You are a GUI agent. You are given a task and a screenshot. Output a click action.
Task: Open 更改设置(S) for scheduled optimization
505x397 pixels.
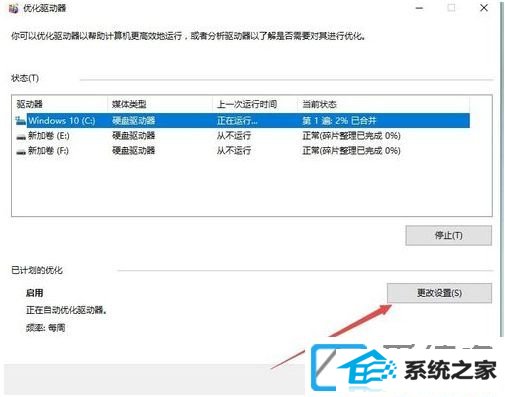(x=439, y=293)
